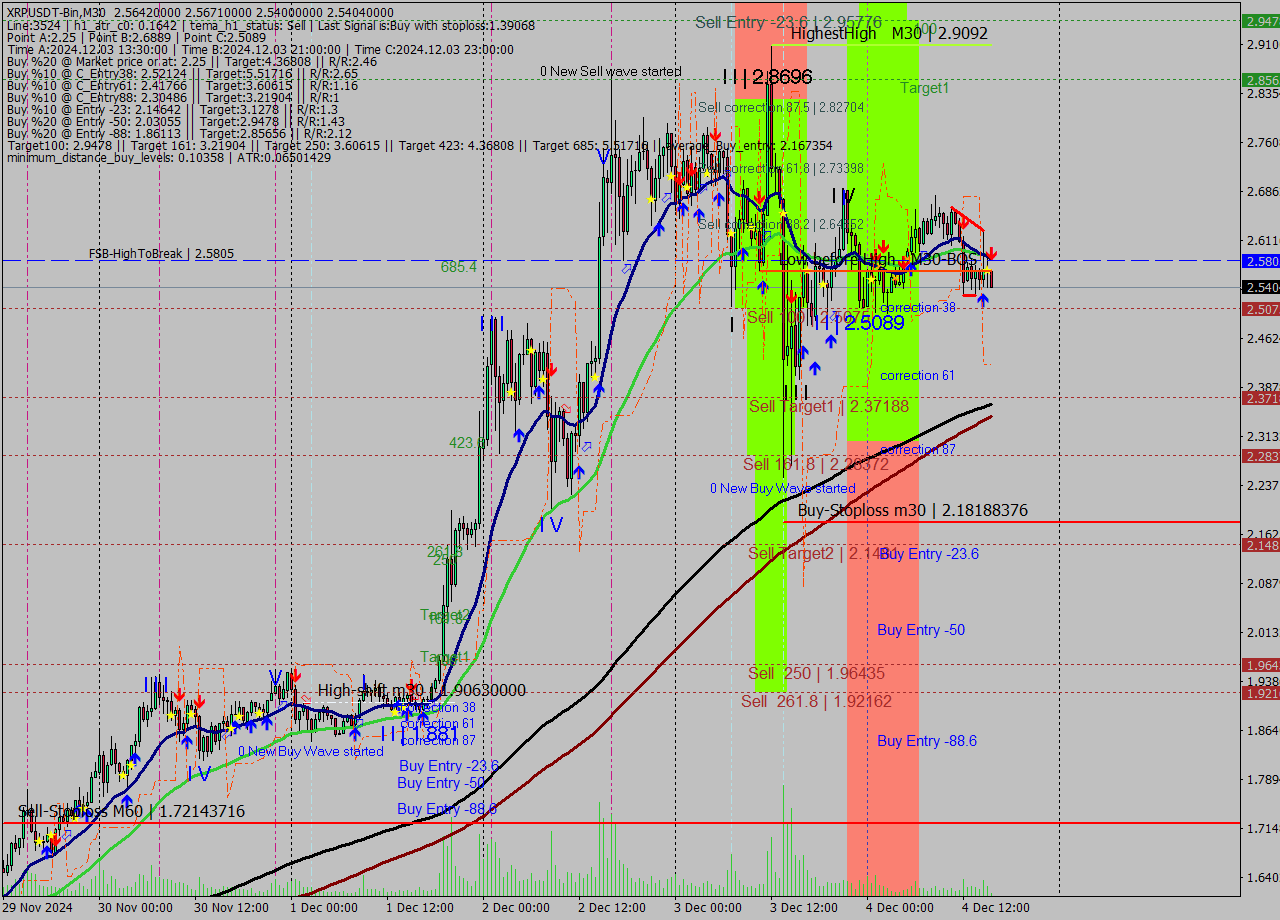Select the Sell Entry -23.6 label
The image size is (1280, 920).
pyautogui.click(x=788, y=21)
